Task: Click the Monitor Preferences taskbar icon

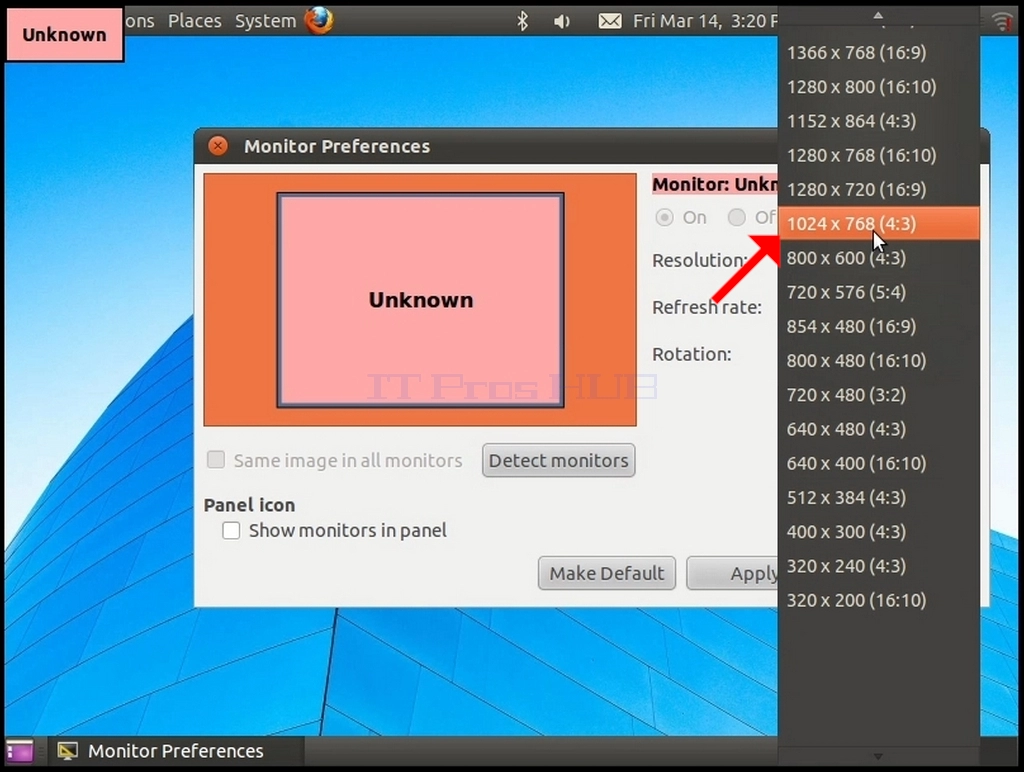Action: pyautogui.click(x=67, y=751)
